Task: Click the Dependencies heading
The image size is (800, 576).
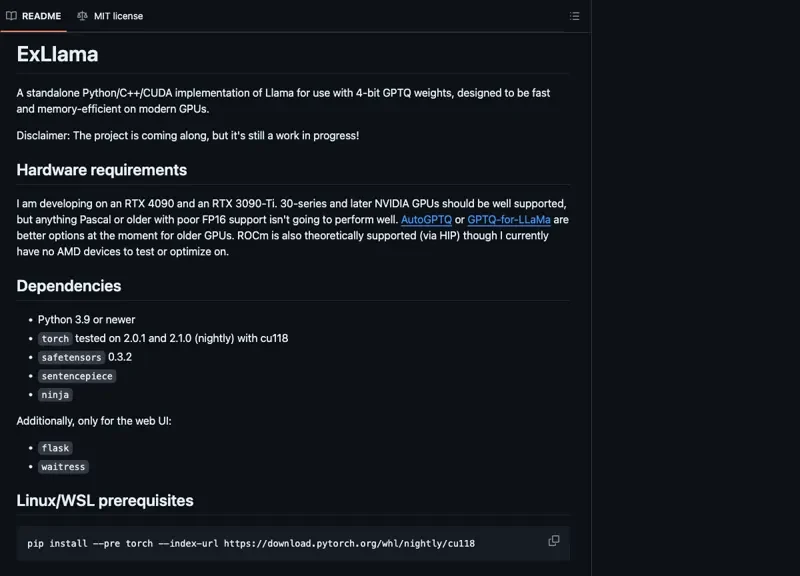Action: [68, 286]
